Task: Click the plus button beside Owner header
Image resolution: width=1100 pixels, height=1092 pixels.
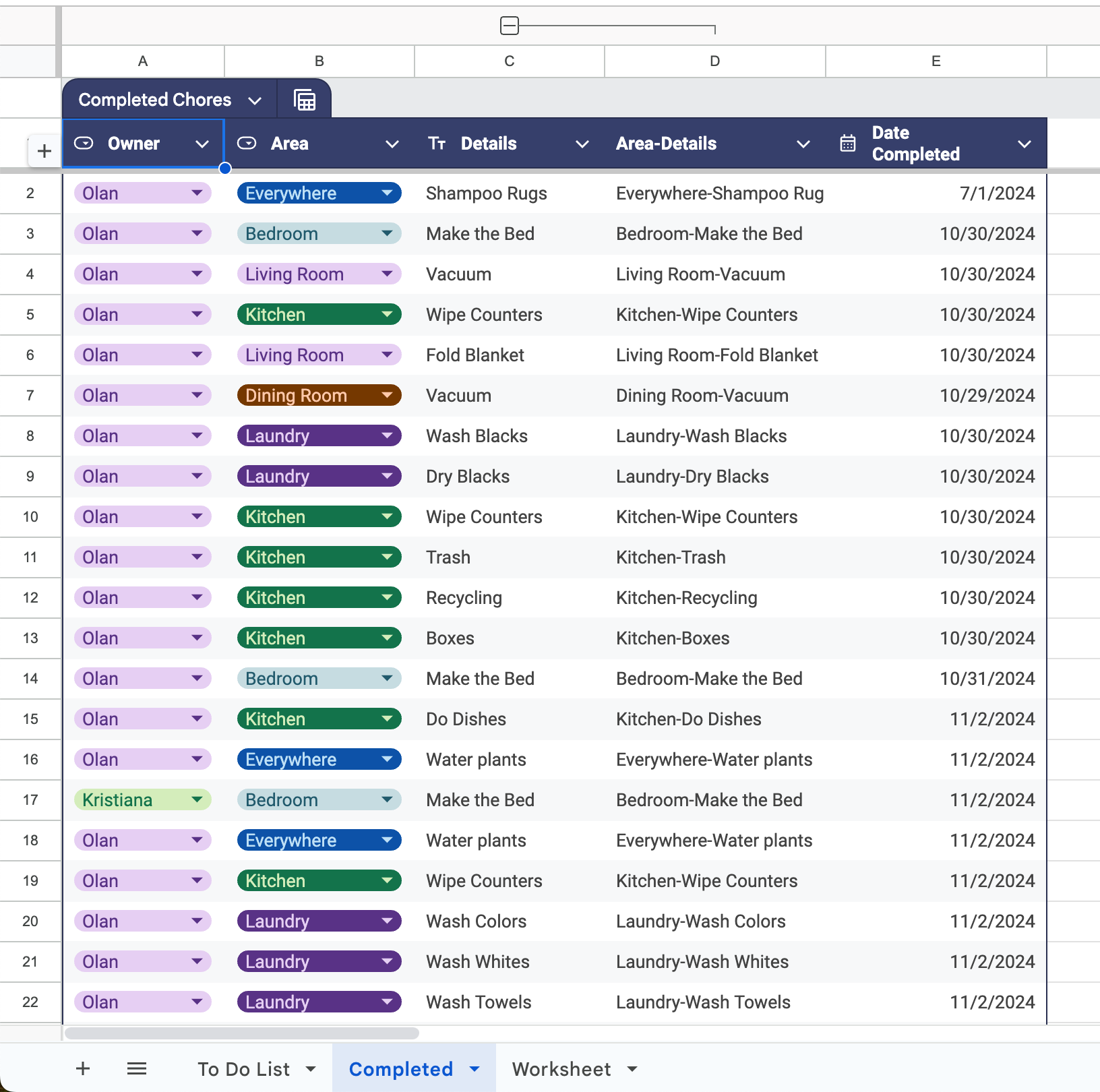Action: click(x=44, y=151)
